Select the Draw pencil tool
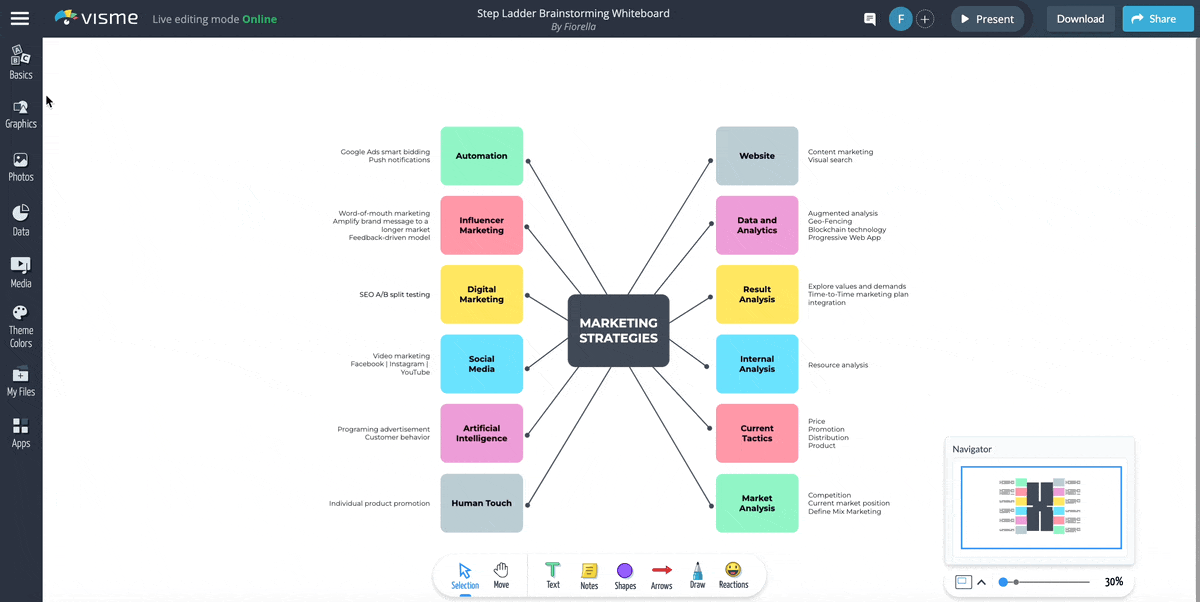Image resolution: width=1200 pixels, height=602 pixels. (697, 575)
